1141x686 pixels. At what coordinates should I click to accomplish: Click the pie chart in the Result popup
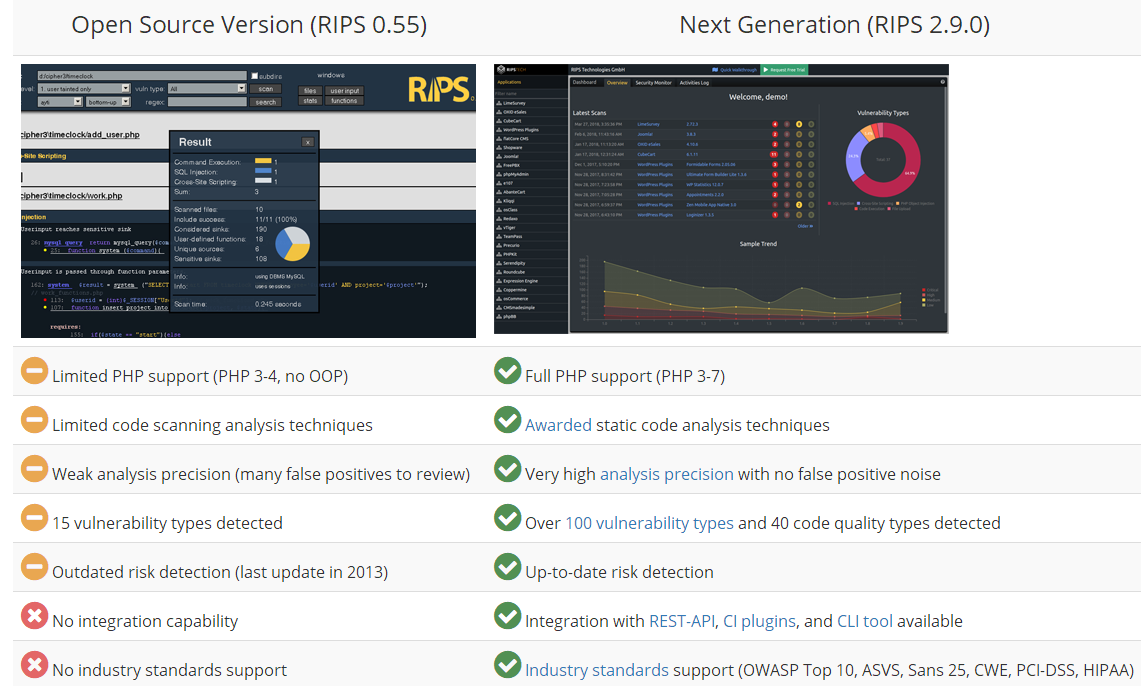[292, 244]
